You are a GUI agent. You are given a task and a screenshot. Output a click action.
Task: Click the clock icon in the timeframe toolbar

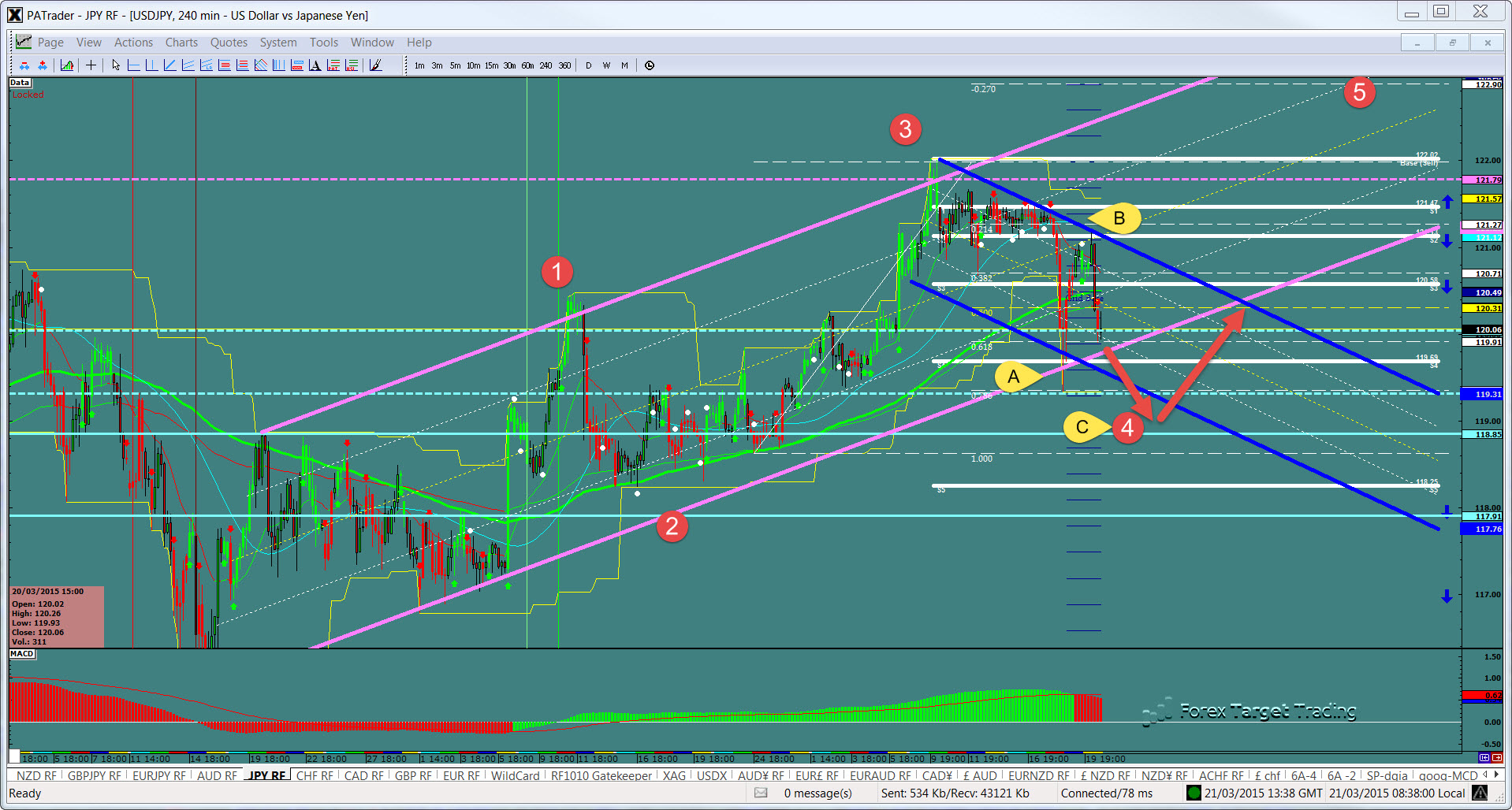coord(650,65)
